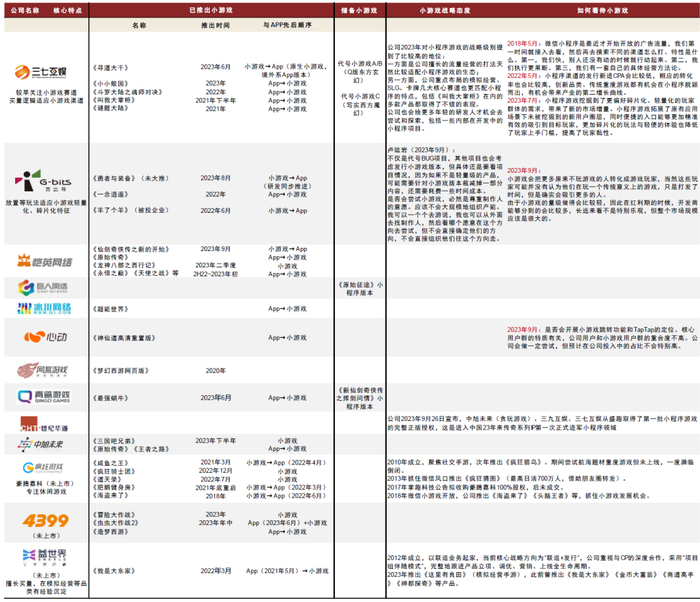The width and height of the screenshot is (700, 602).
Task: Select 《羊了个羊》（被投企业） entry
Action: coord(131,210)
